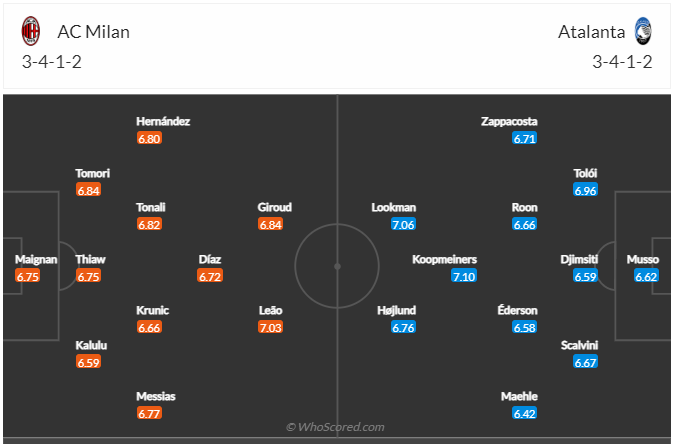Click the Atalanta club crest
Viewport: 674px width, 444px height.
click(x=642, y=31)
